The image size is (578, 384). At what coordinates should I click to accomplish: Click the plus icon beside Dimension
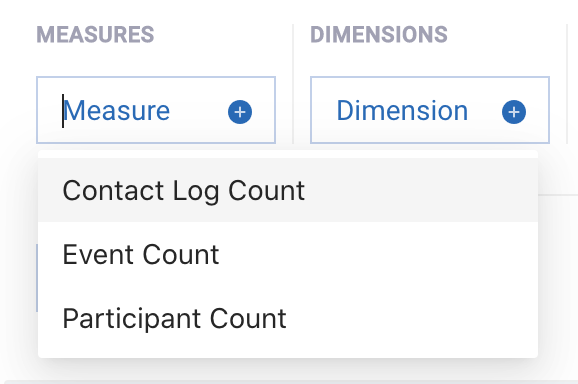coord(514,112)
